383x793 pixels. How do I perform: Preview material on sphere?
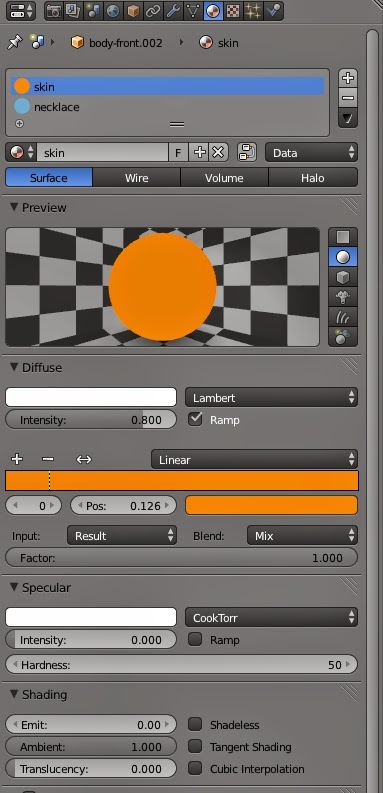[343, 257]
